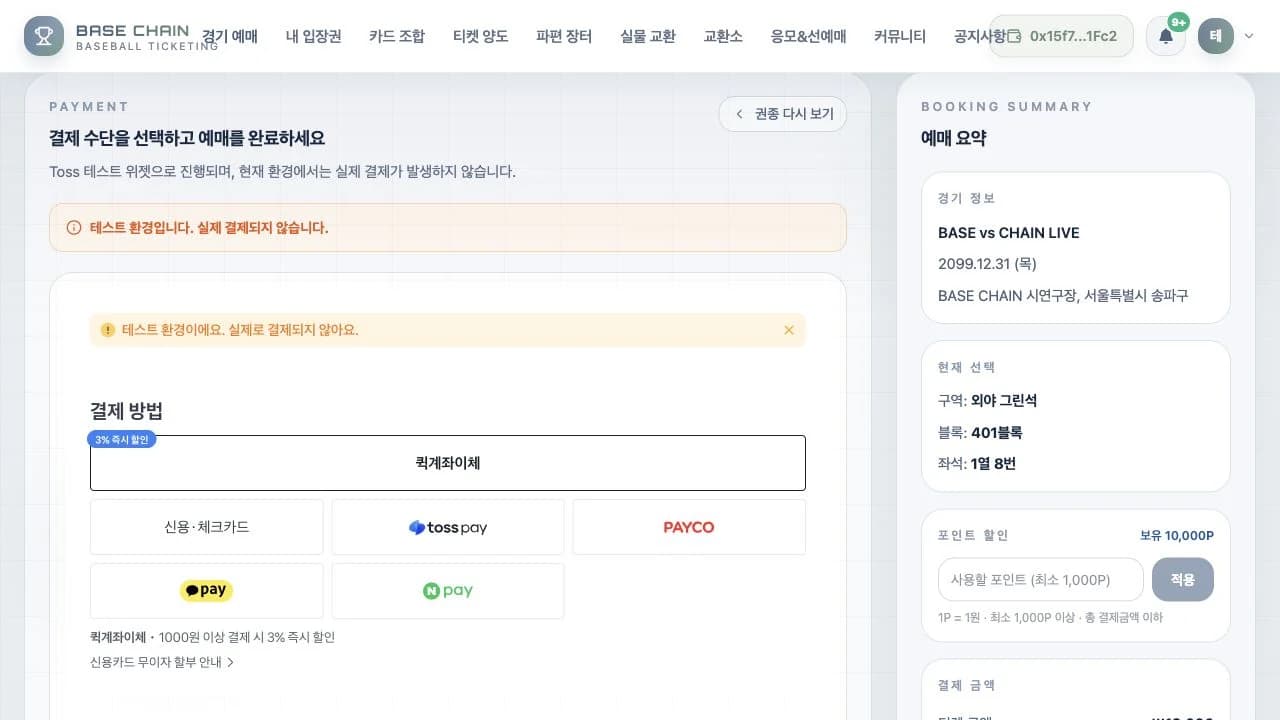Dismiss the yellow test environment notice

pos(789,330)
